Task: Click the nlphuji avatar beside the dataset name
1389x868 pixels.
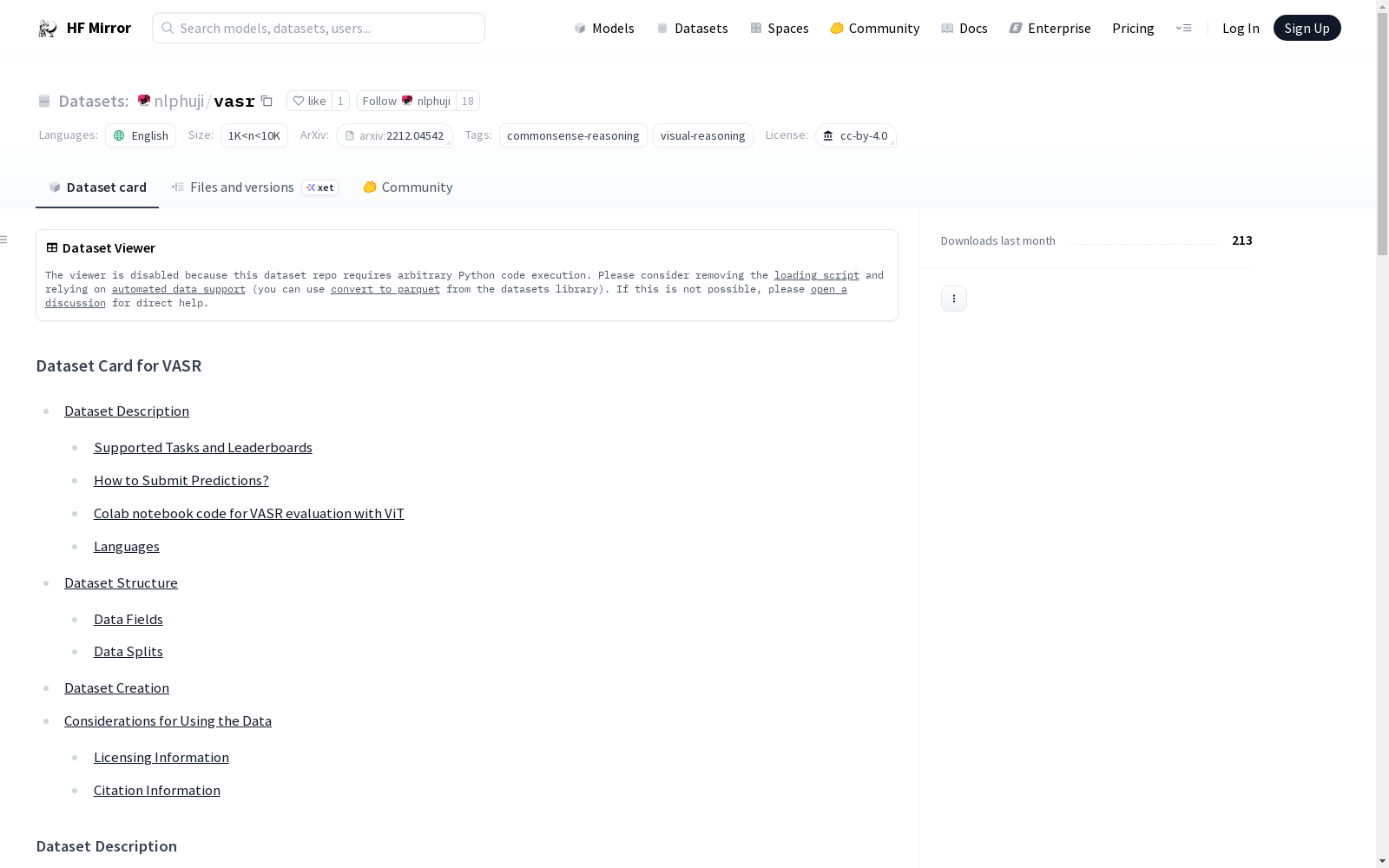Action: tap(144, 101)
